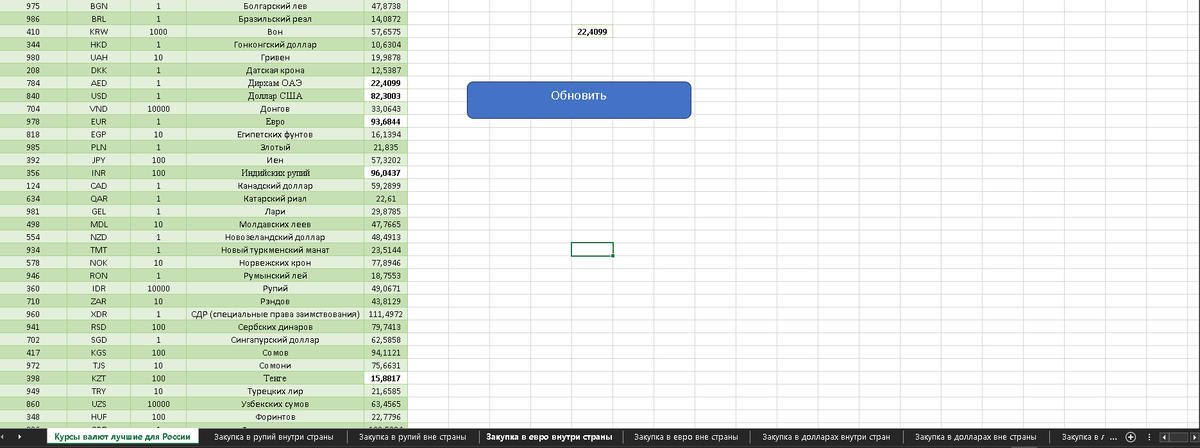Viewport: 1200px width, 448px height.
Task: Select the rupee rate cell 96,0437
Action: (385, 172)
